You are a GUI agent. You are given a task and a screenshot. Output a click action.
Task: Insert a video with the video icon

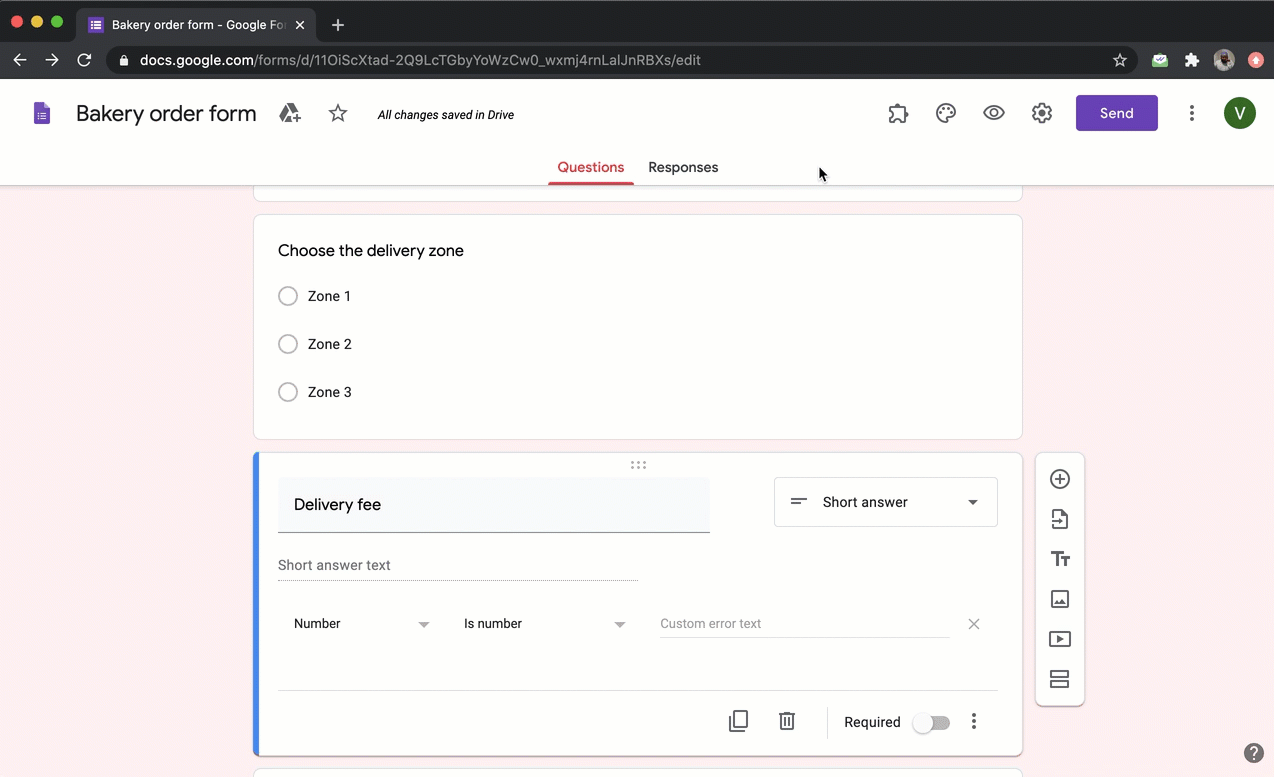pos(1059,639)
